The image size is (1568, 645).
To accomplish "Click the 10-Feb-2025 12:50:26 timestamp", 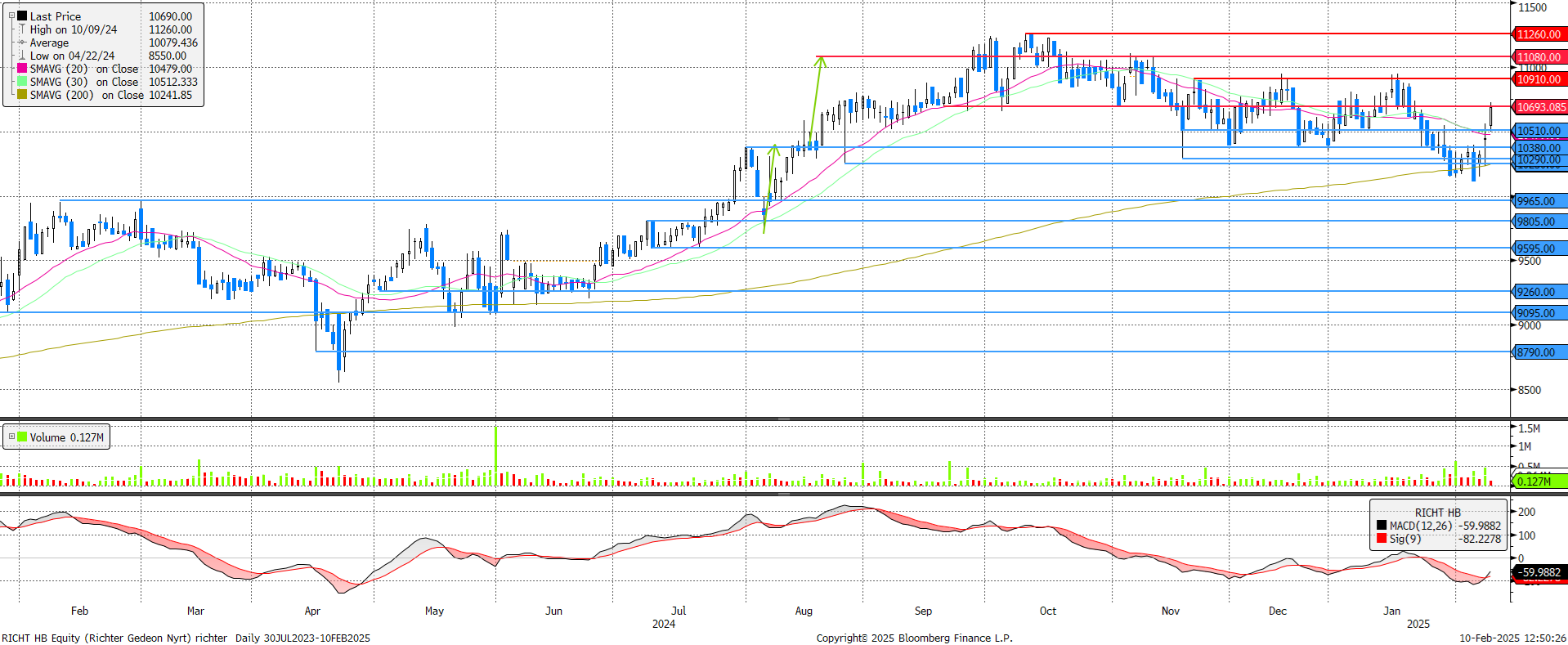I will [1512, 638].
